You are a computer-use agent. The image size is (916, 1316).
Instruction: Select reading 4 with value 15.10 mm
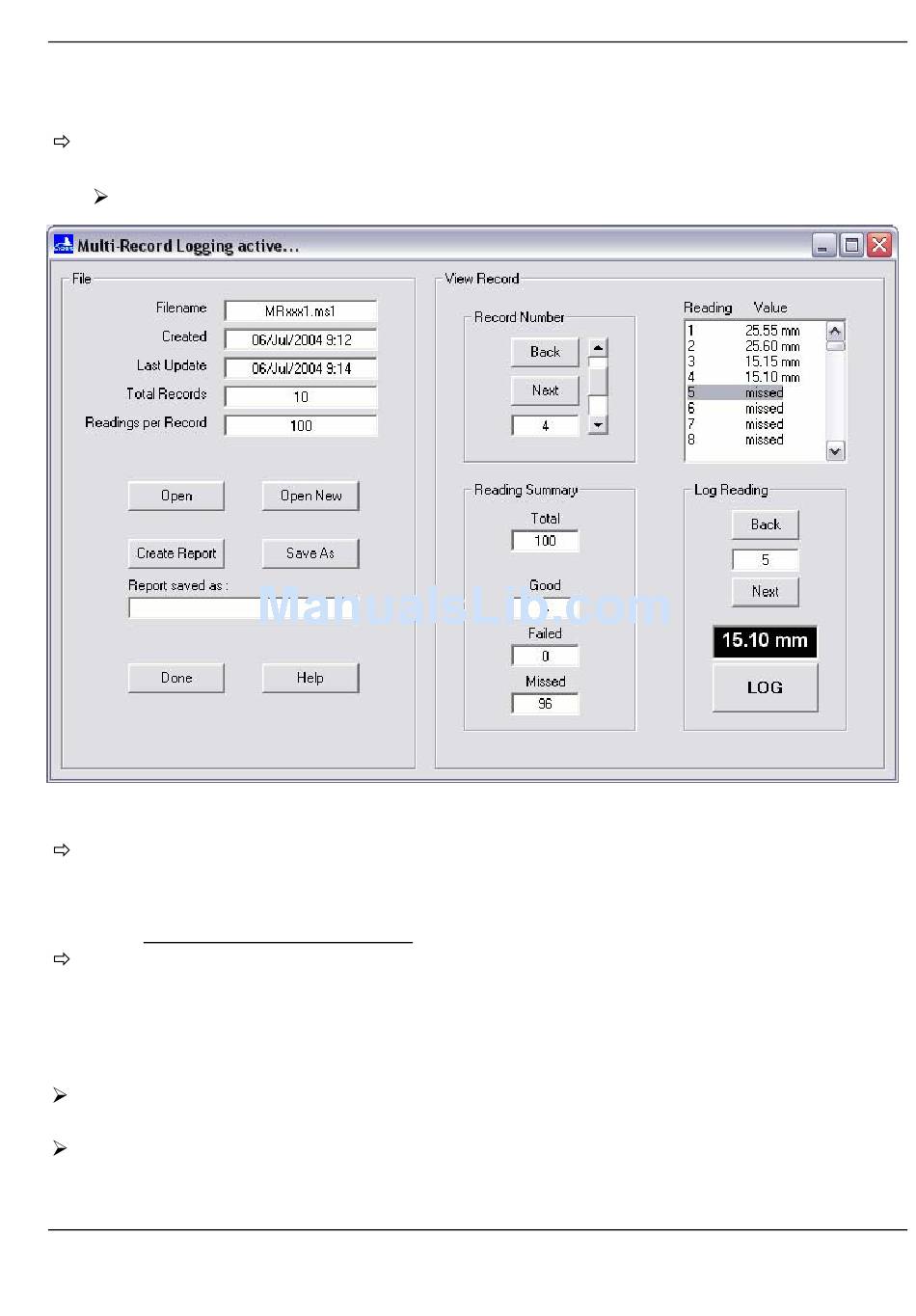click(756, 377)
